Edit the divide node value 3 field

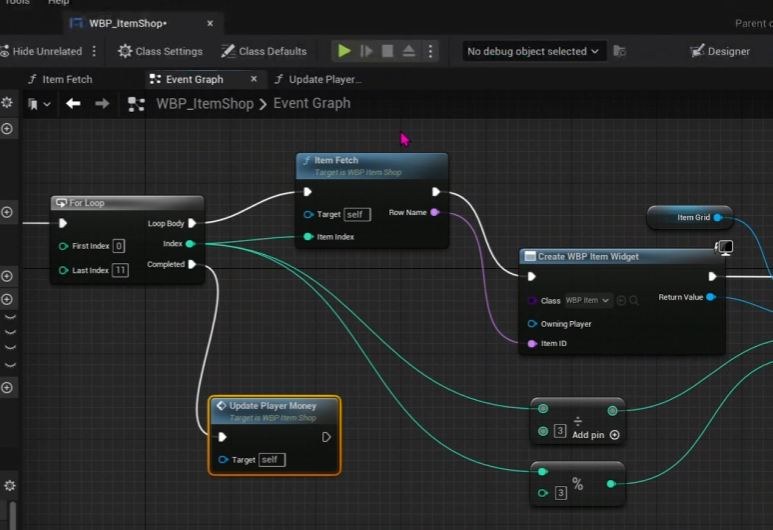[x=560, y=431]
